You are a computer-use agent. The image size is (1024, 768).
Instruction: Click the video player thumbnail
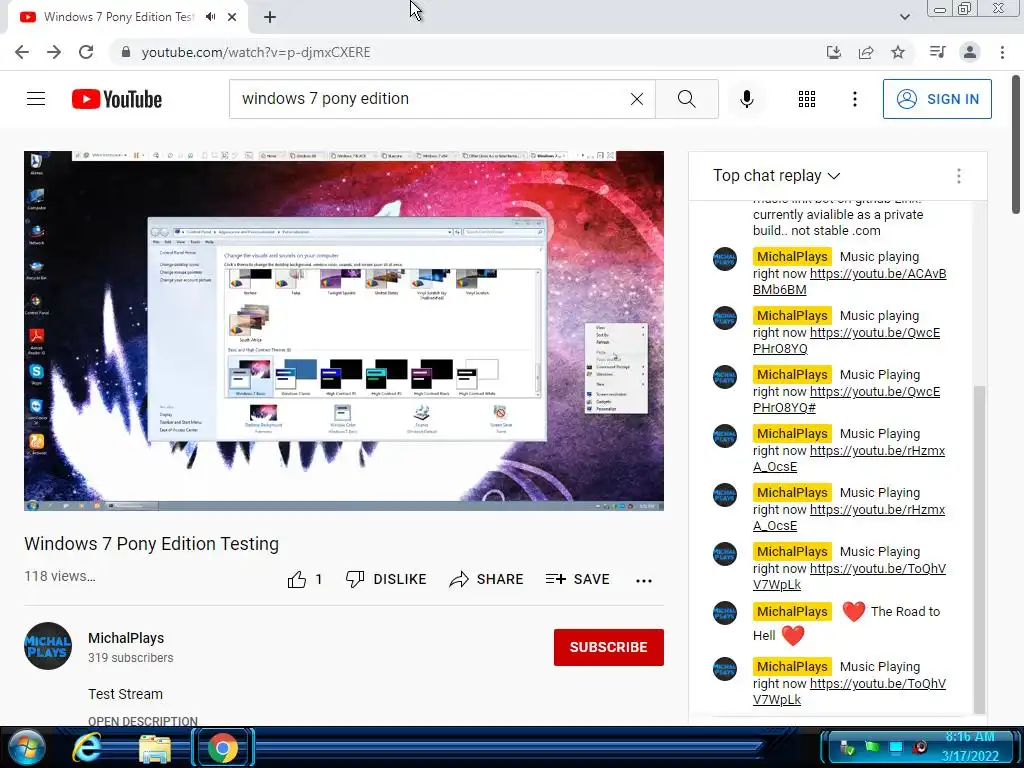point(344,330)
